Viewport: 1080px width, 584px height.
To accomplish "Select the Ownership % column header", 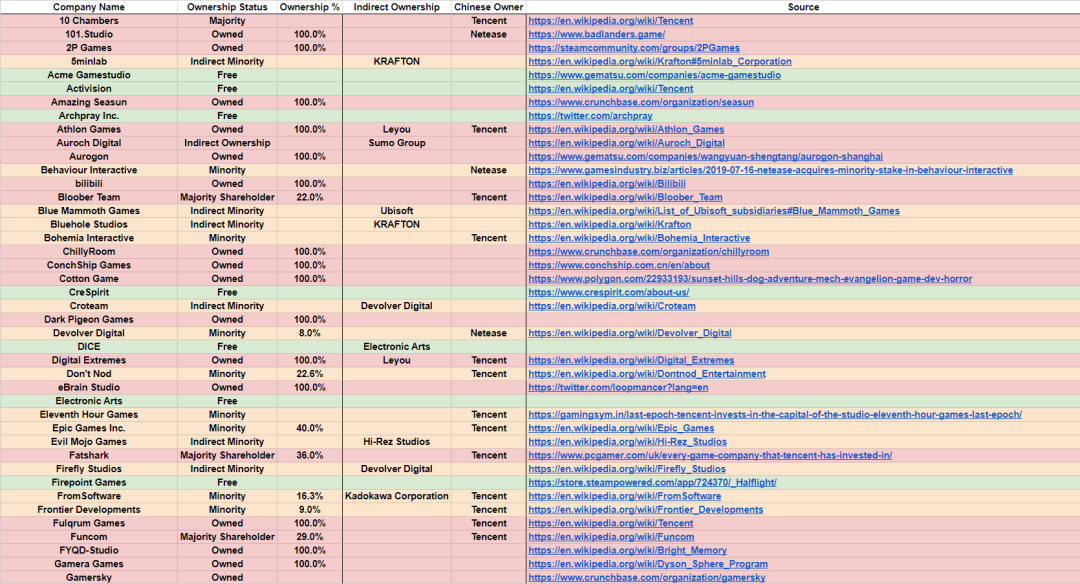I will (x=309, y=7).
